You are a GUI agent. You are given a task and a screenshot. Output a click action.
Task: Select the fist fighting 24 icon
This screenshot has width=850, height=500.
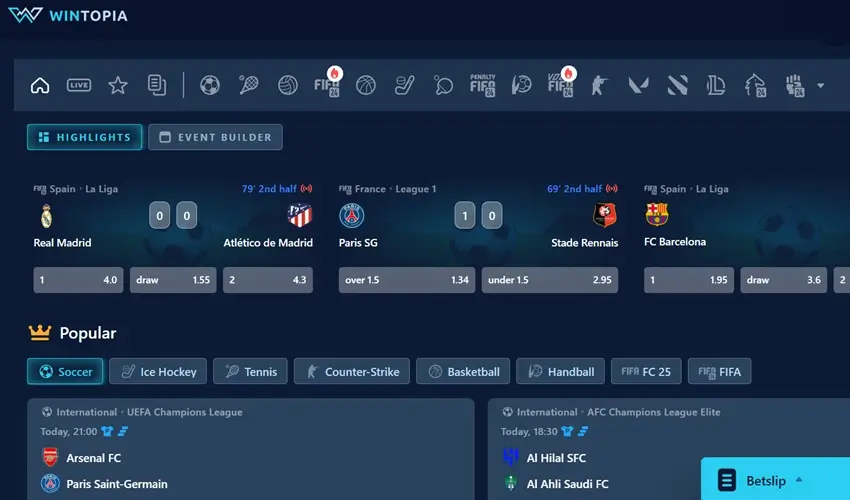(x=795, y=85)
